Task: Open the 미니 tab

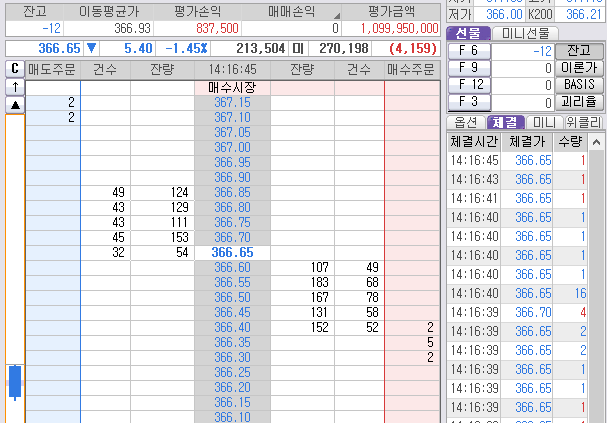Action: (544, 123)
